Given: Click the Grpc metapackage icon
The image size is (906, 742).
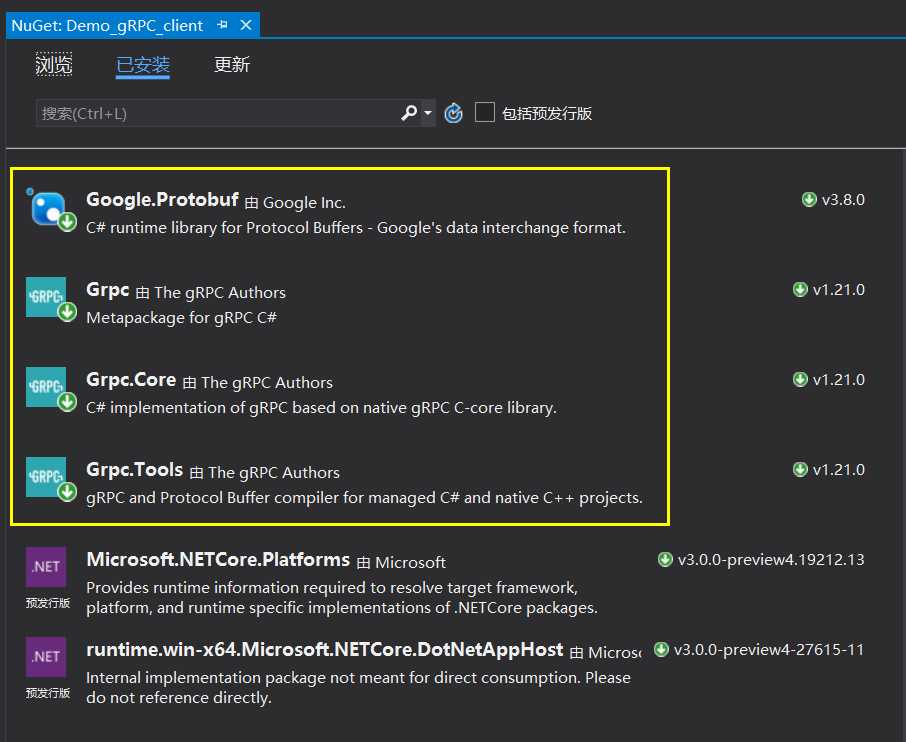Looking at the screenshot, I should [51, 299].
